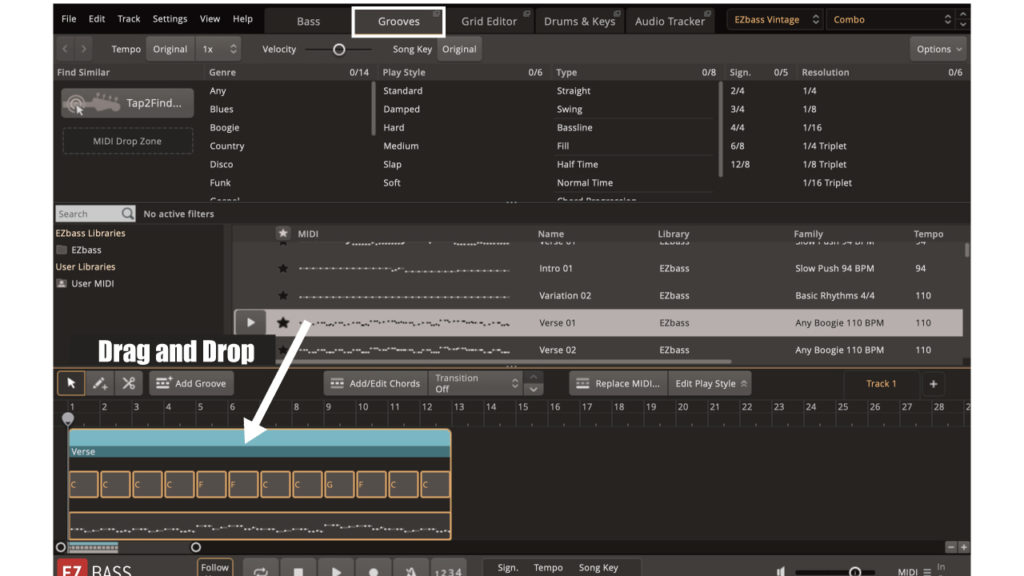Click the Replace MIDI button
1024x576 pixels.
point(618,383)
